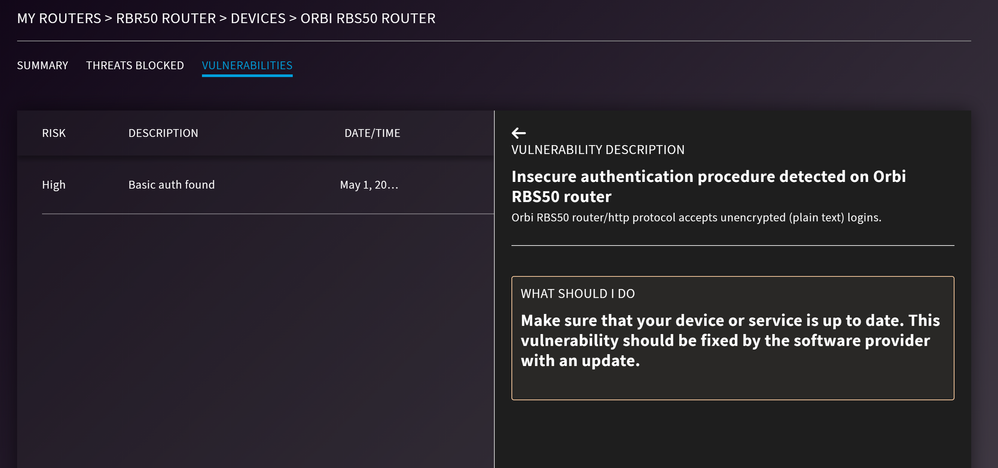
Task: Select the 'Basic auth found' row description
Action: 172,185
